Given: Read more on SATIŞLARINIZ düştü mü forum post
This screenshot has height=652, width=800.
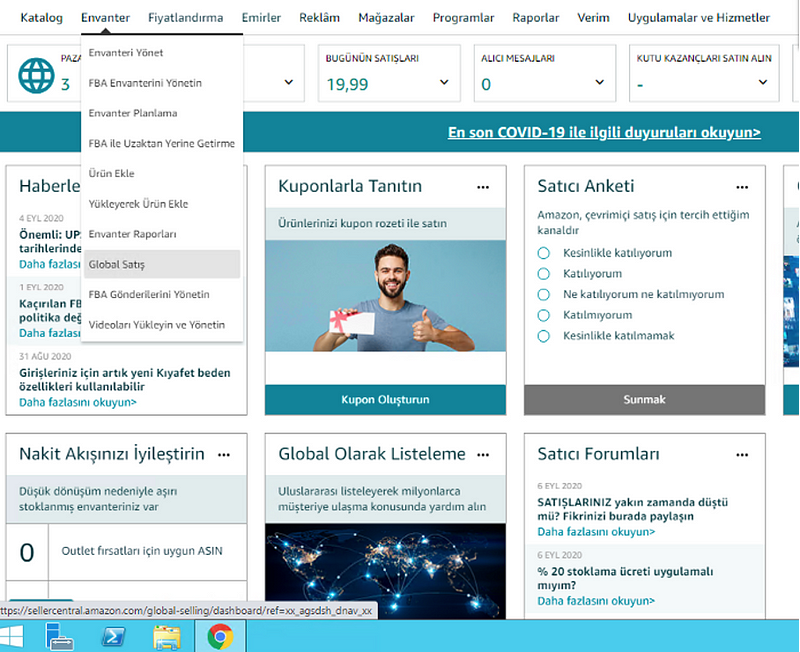Looking at the screenshot, I should point(596,532).
